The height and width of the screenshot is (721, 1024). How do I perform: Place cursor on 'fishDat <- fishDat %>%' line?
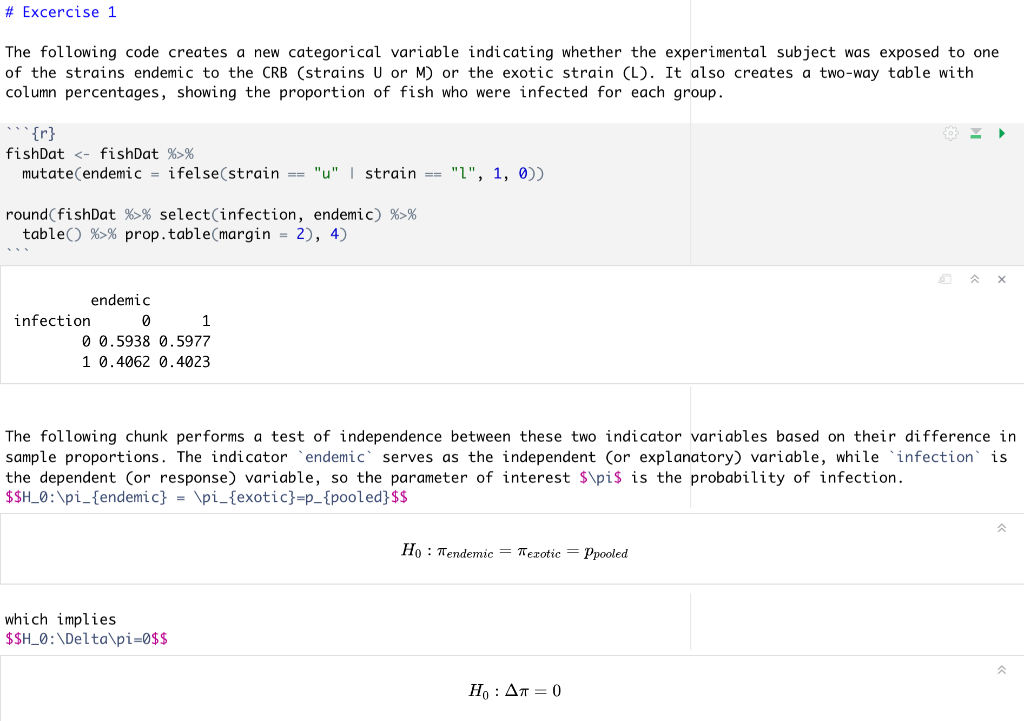tap(99, 154)
